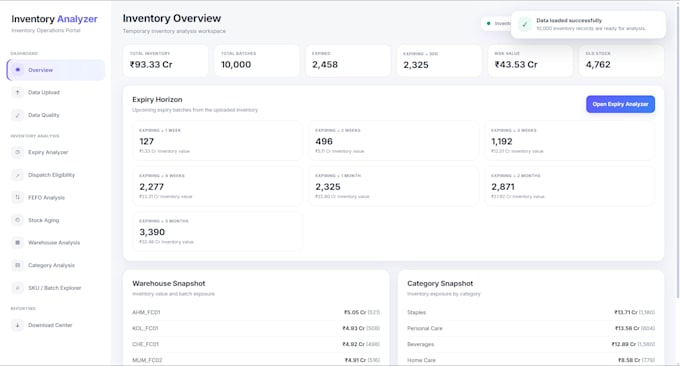Click the Warehouse Analysis icon

click(x=17, y=242)
